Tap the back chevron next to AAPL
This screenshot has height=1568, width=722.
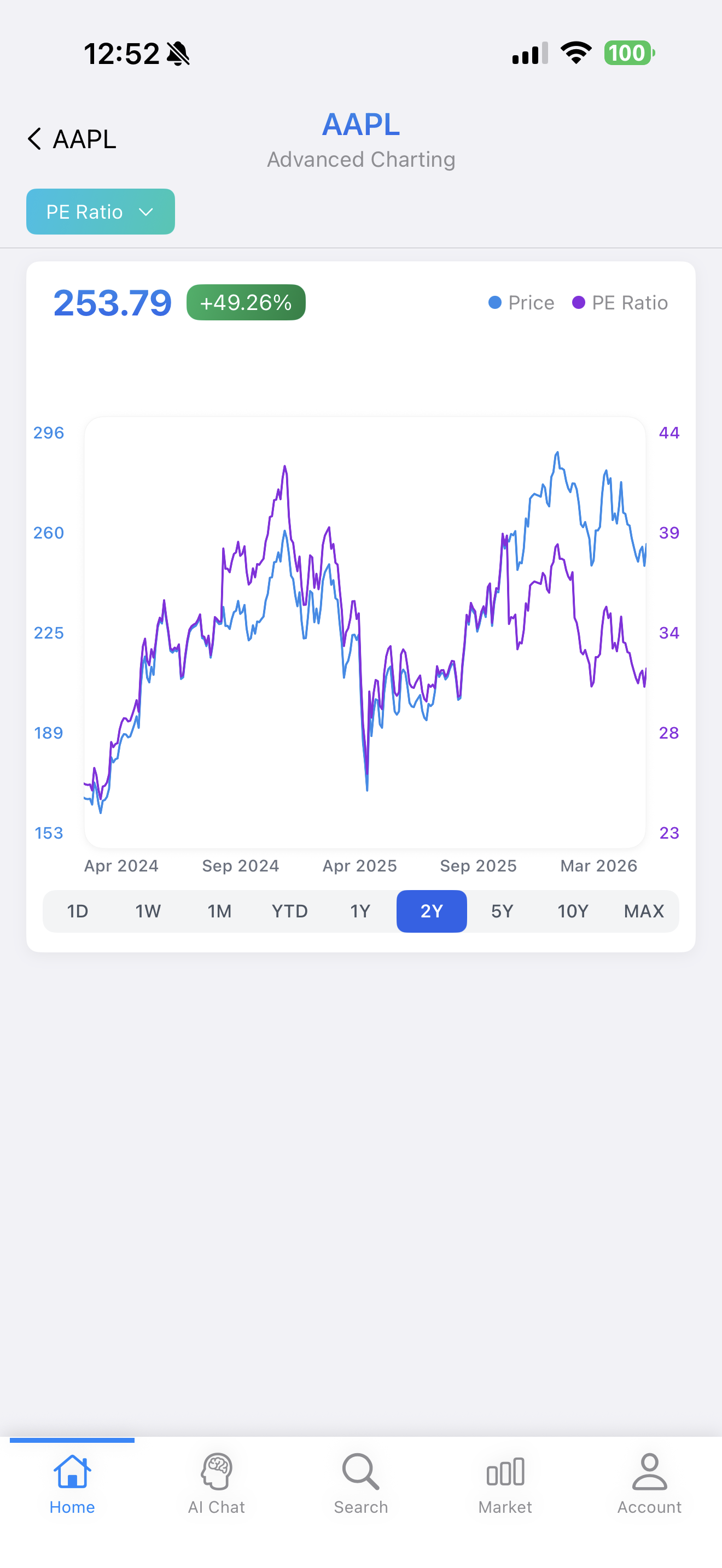(34, 139)
